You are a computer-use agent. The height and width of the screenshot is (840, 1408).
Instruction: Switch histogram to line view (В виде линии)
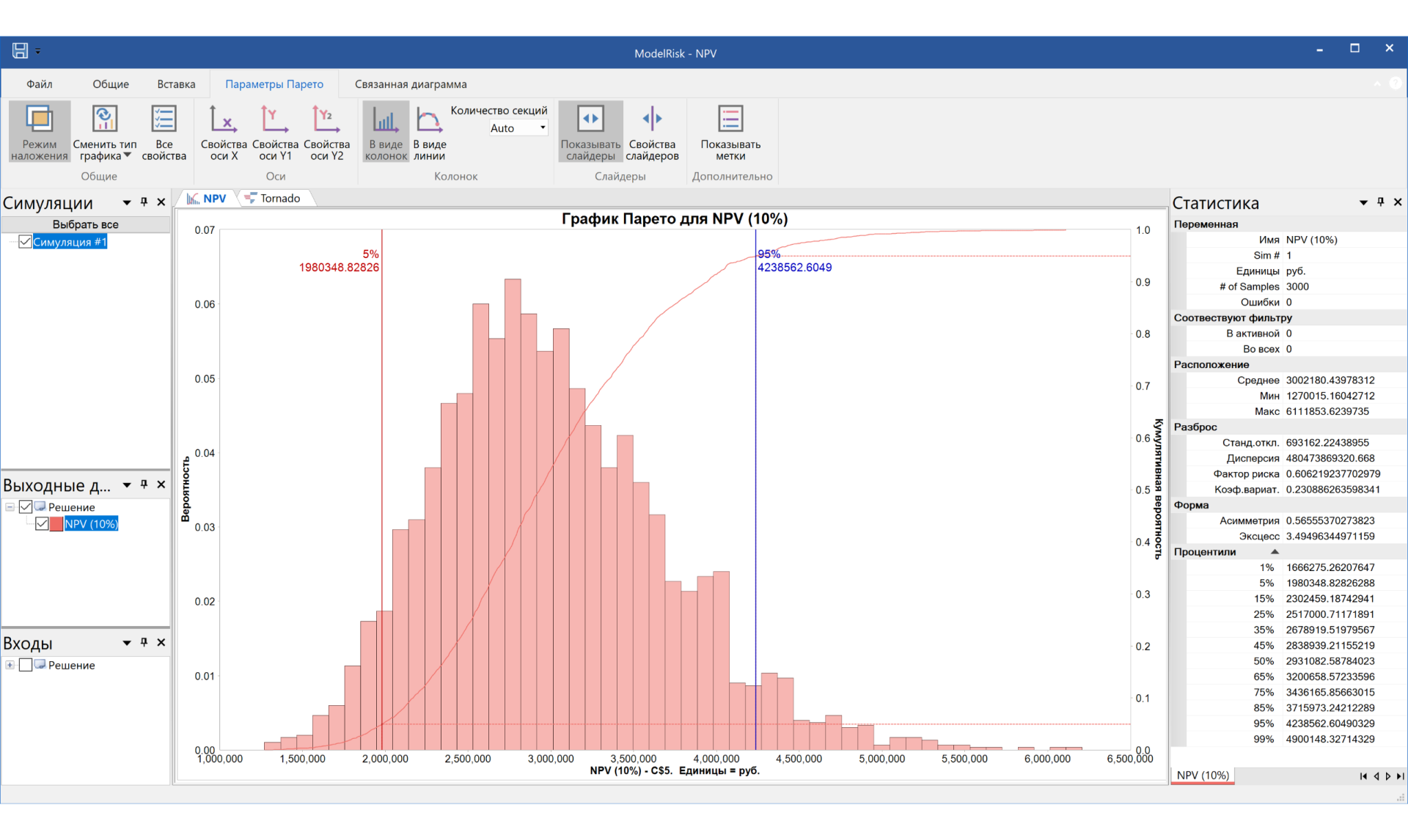coord(429,132)
